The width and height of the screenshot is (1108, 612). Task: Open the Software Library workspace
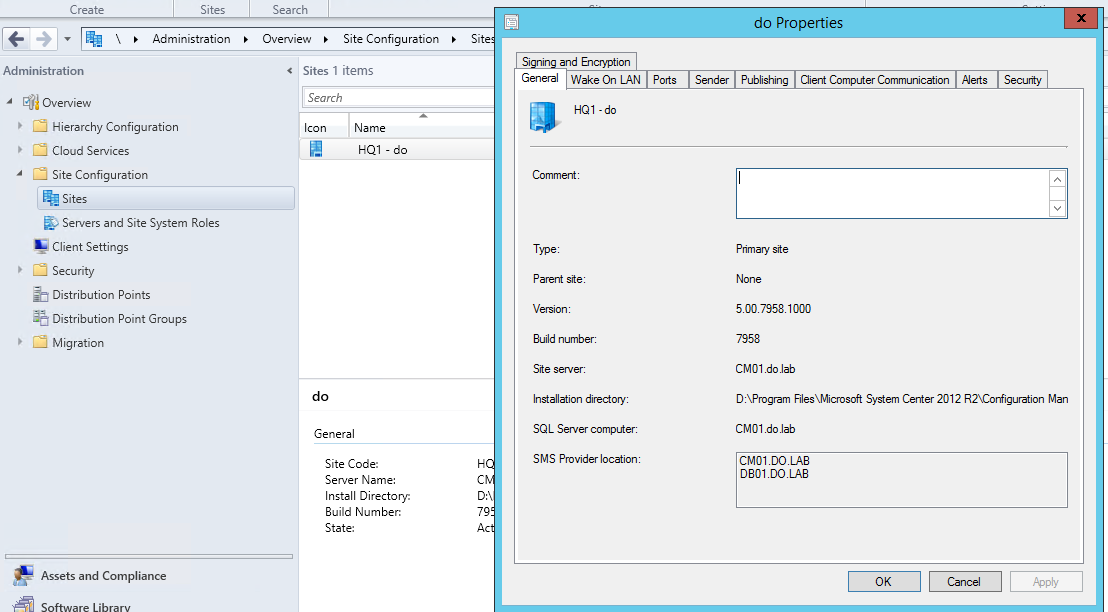[x=86, y=606]
